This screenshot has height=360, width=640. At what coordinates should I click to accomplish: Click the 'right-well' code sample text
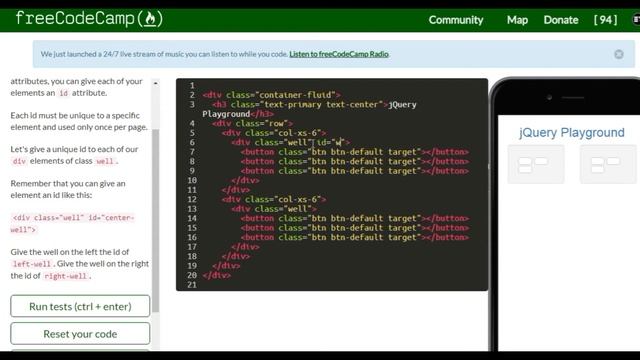tap(66, 276)
